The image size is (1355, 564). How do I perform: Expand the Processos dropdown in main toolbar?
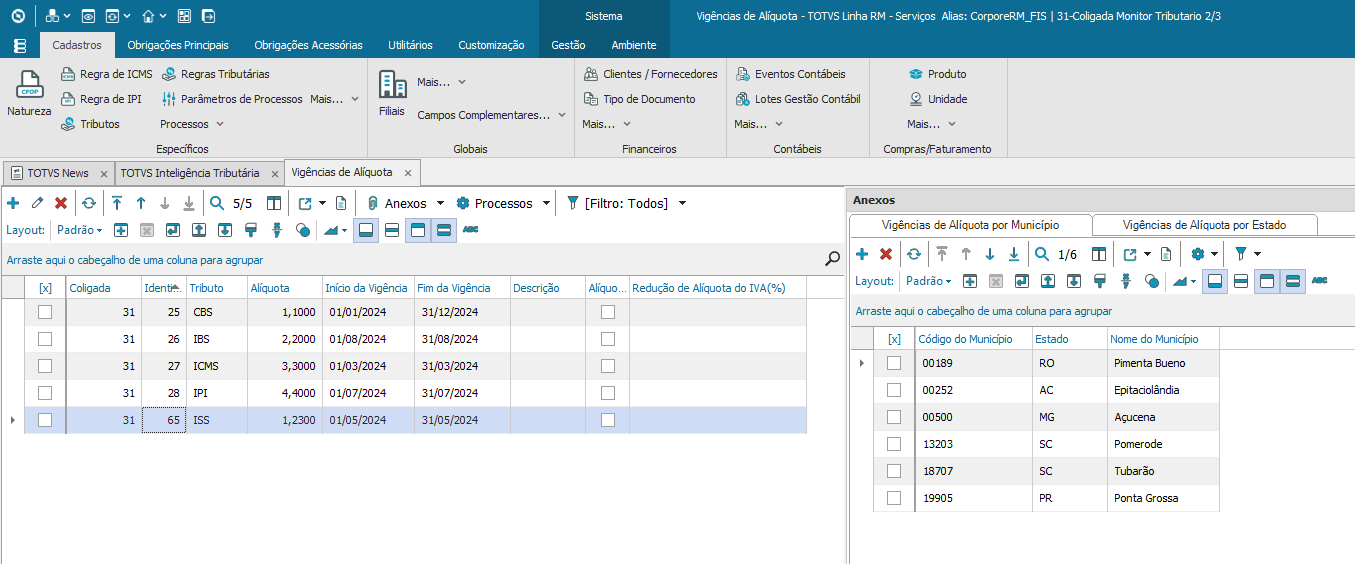(546, 203)
